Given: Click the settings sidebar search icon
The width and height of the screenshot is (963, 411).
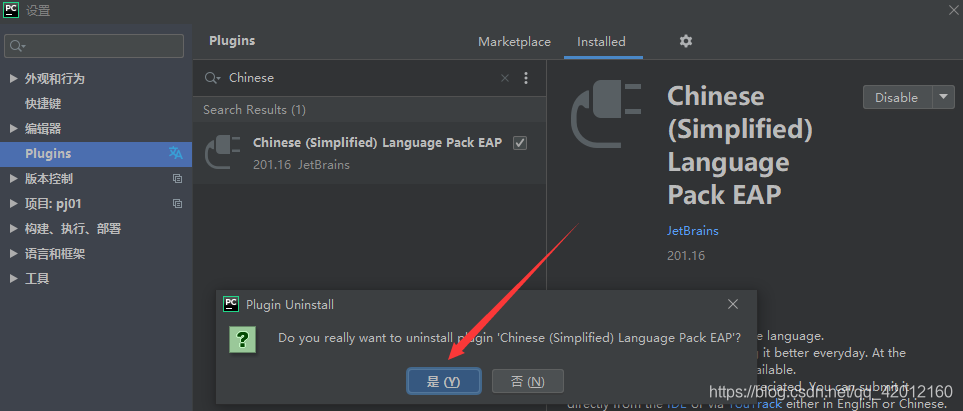Looking at the screenshot, I should (17, 46).
